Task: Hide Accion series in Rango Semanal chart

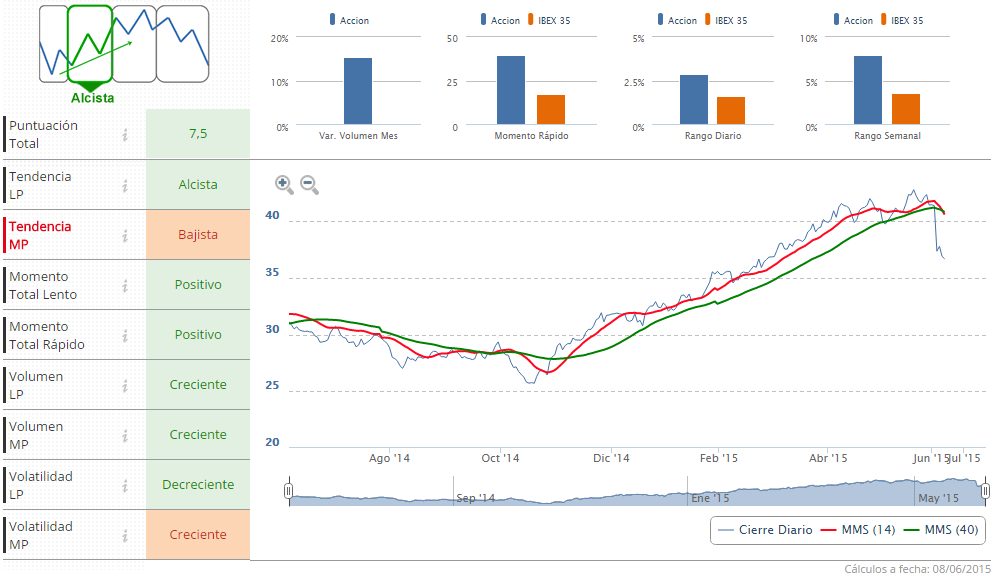Action: (x=851, y=20)
